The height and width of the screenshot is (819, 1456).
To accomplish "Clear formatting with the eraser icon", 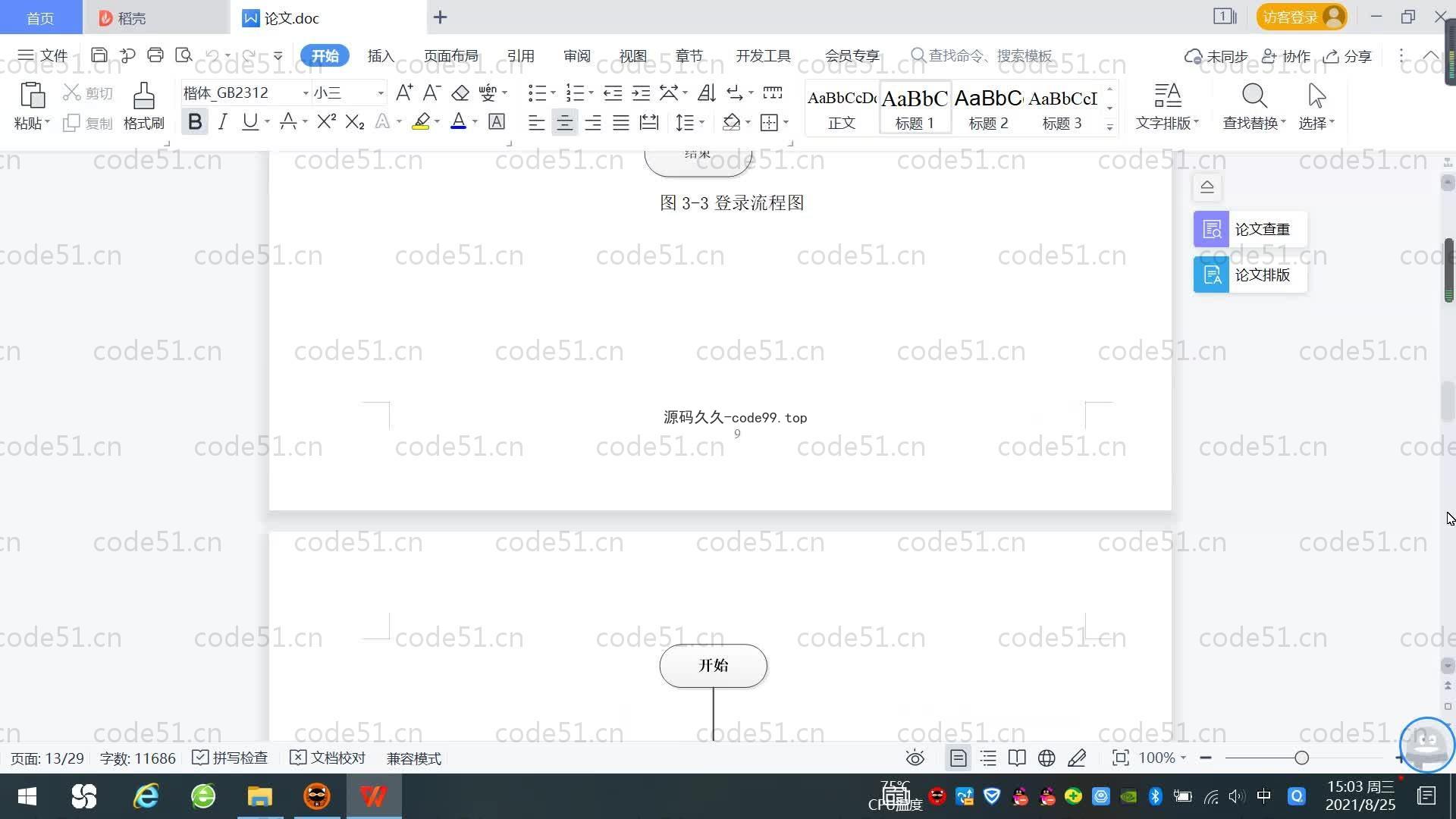I will [460, 93].
